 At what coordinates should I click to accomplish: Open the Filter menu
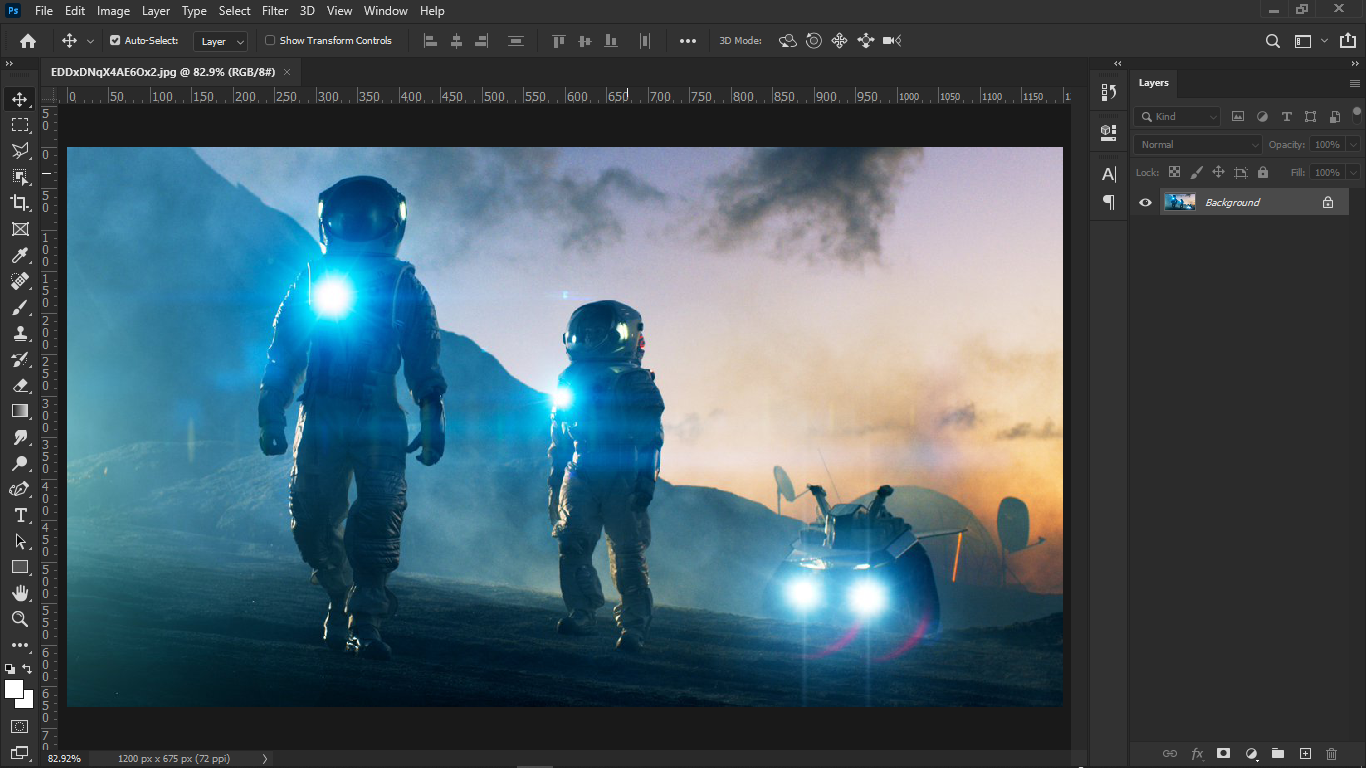[x=275, y=11]
